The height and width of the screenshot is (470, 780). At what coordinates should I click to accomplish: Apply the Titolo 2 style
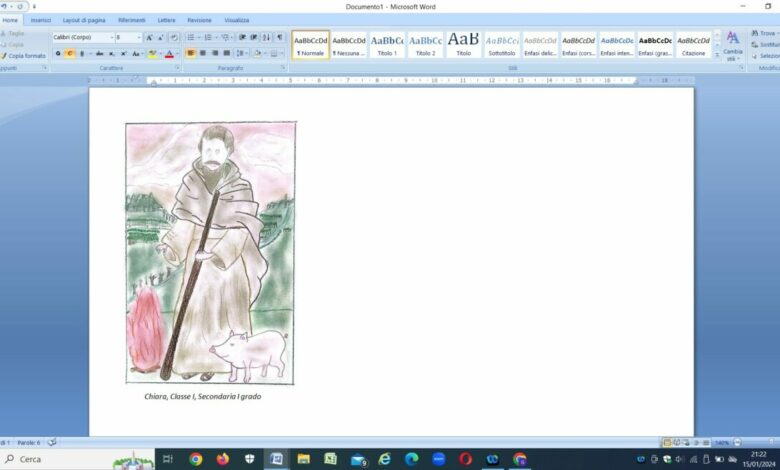point(425,45)
